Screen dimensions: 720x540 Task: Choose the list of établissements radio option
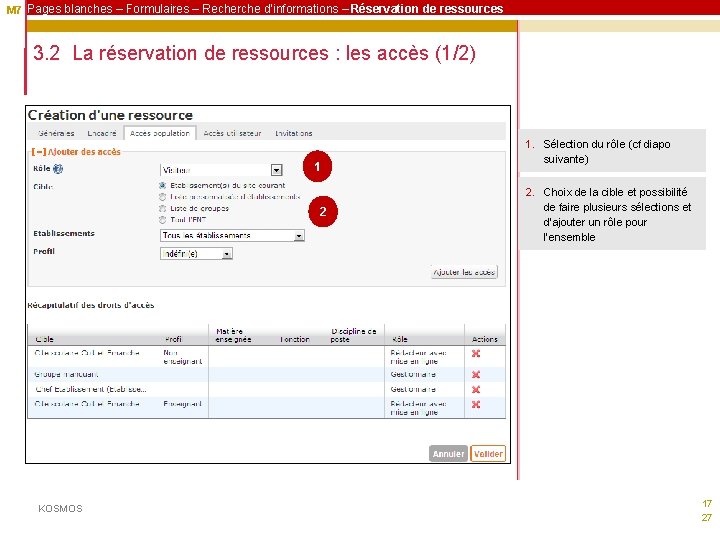click(162, 197)
